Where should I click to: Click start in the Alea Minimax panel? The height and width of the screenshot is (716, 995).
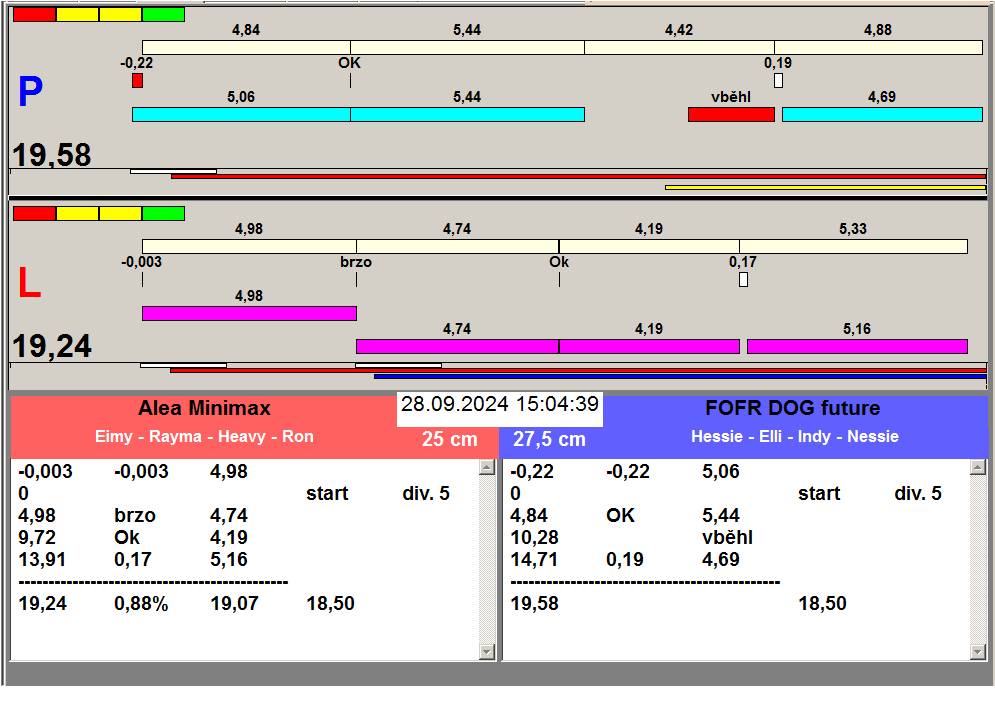[x=327, y=494]
